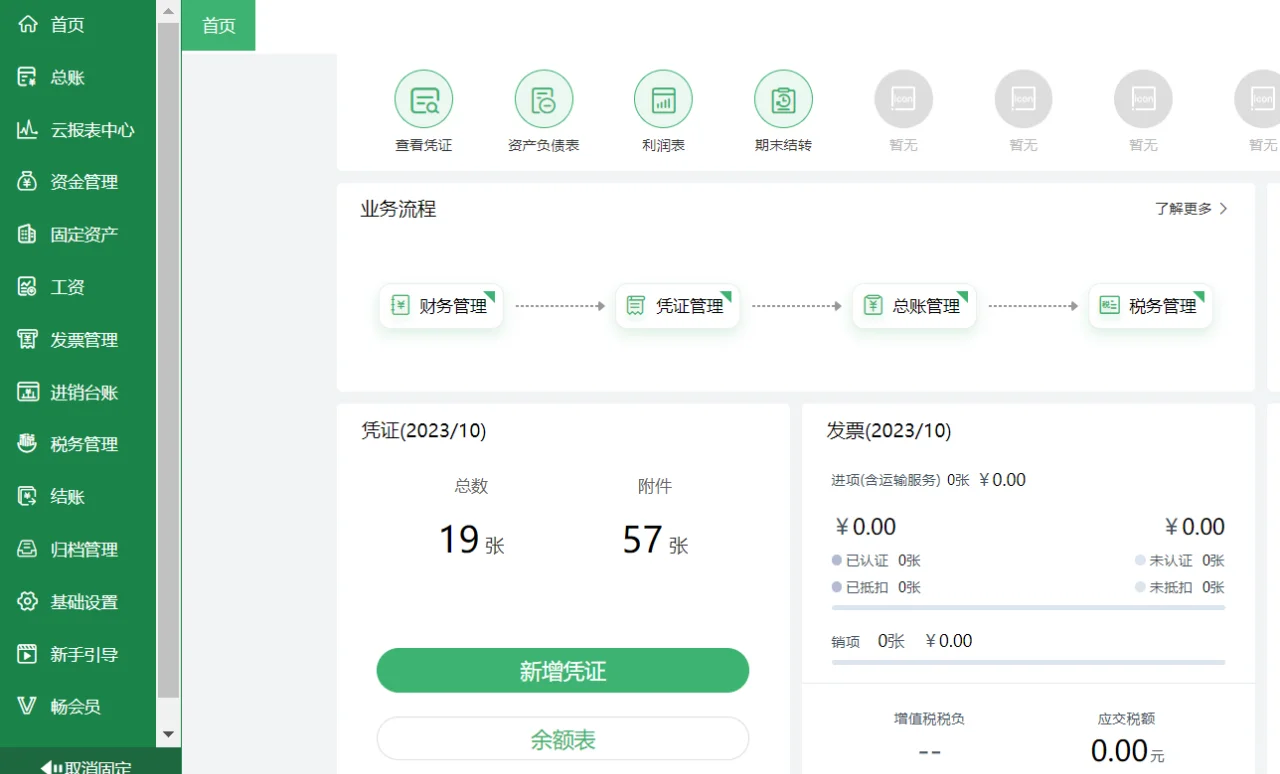Click the 新增凭证 button
Screen dimensions: 1280x774
pos(562,670)
